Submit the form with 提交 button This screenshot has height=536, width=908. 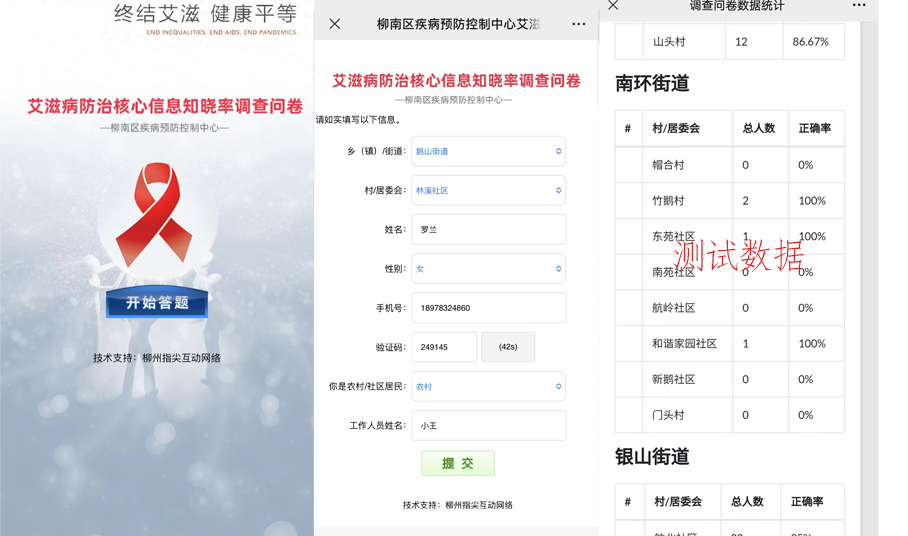click(x=458, y=463)
